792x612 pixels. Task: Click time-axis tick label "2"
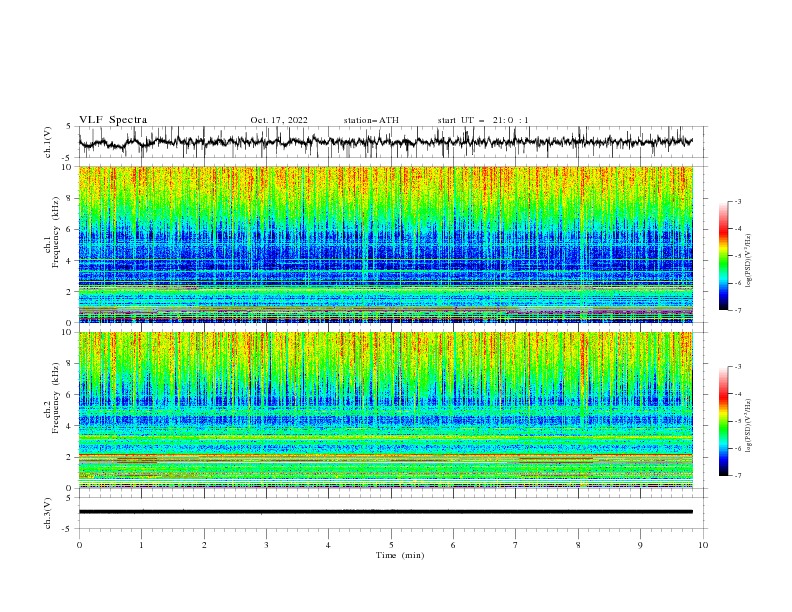(204, 545)
